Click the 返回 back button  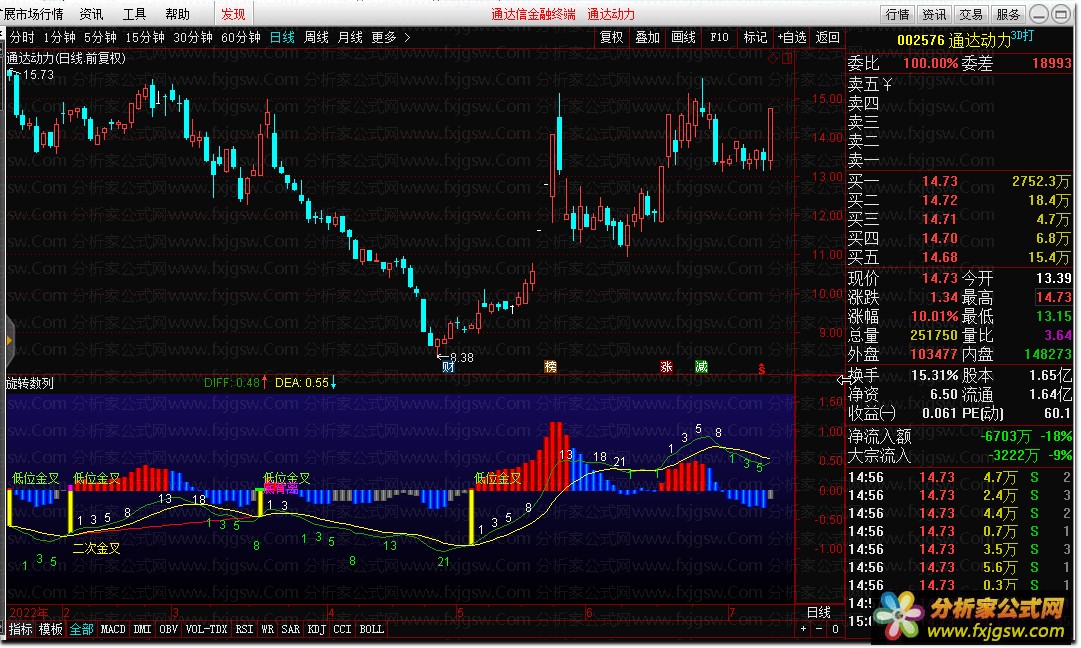coord(827,37)
